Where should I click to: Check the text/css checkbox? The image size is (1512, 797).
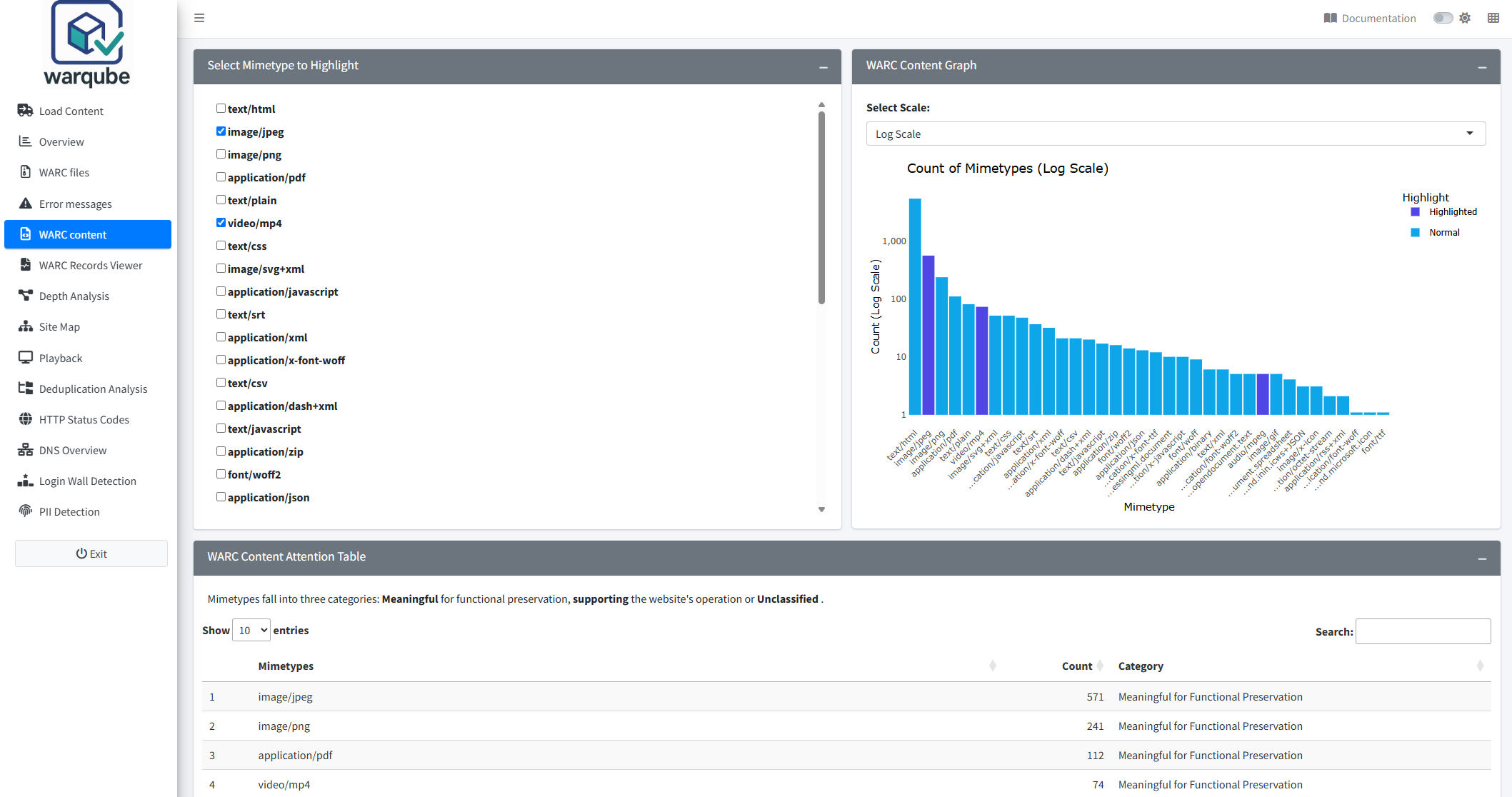coord(221,245)
